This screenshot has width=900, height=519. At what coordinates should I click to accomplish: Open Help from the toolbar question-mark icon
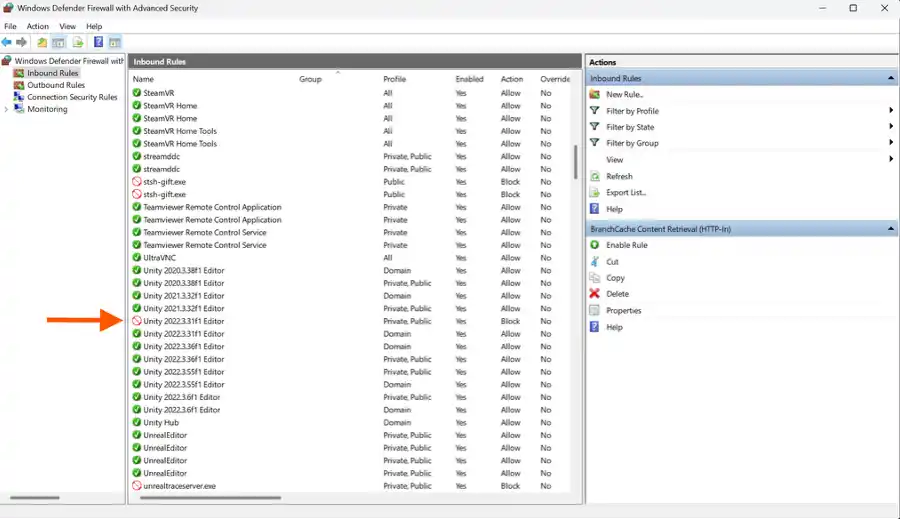(x=98, y=42)
